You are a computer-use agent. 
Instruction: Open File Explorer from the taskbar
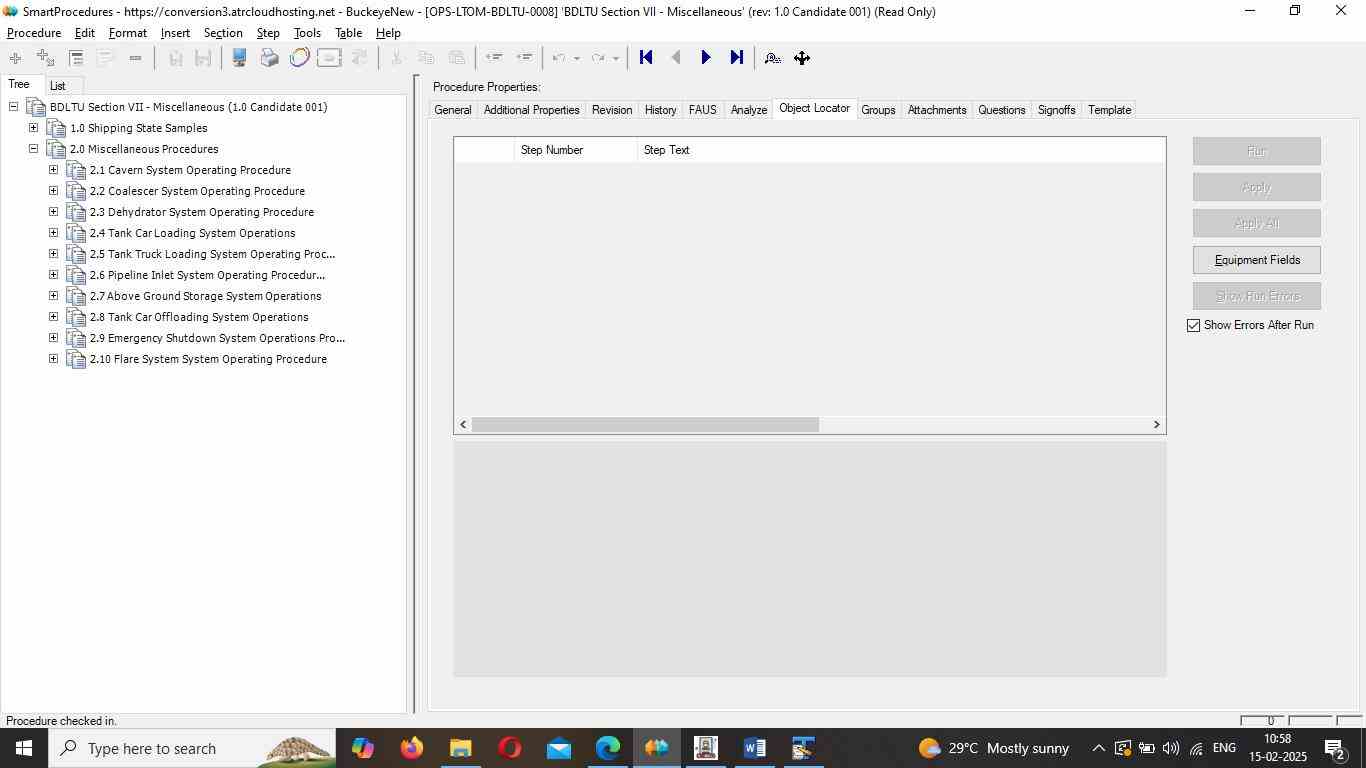coord(460,748)
